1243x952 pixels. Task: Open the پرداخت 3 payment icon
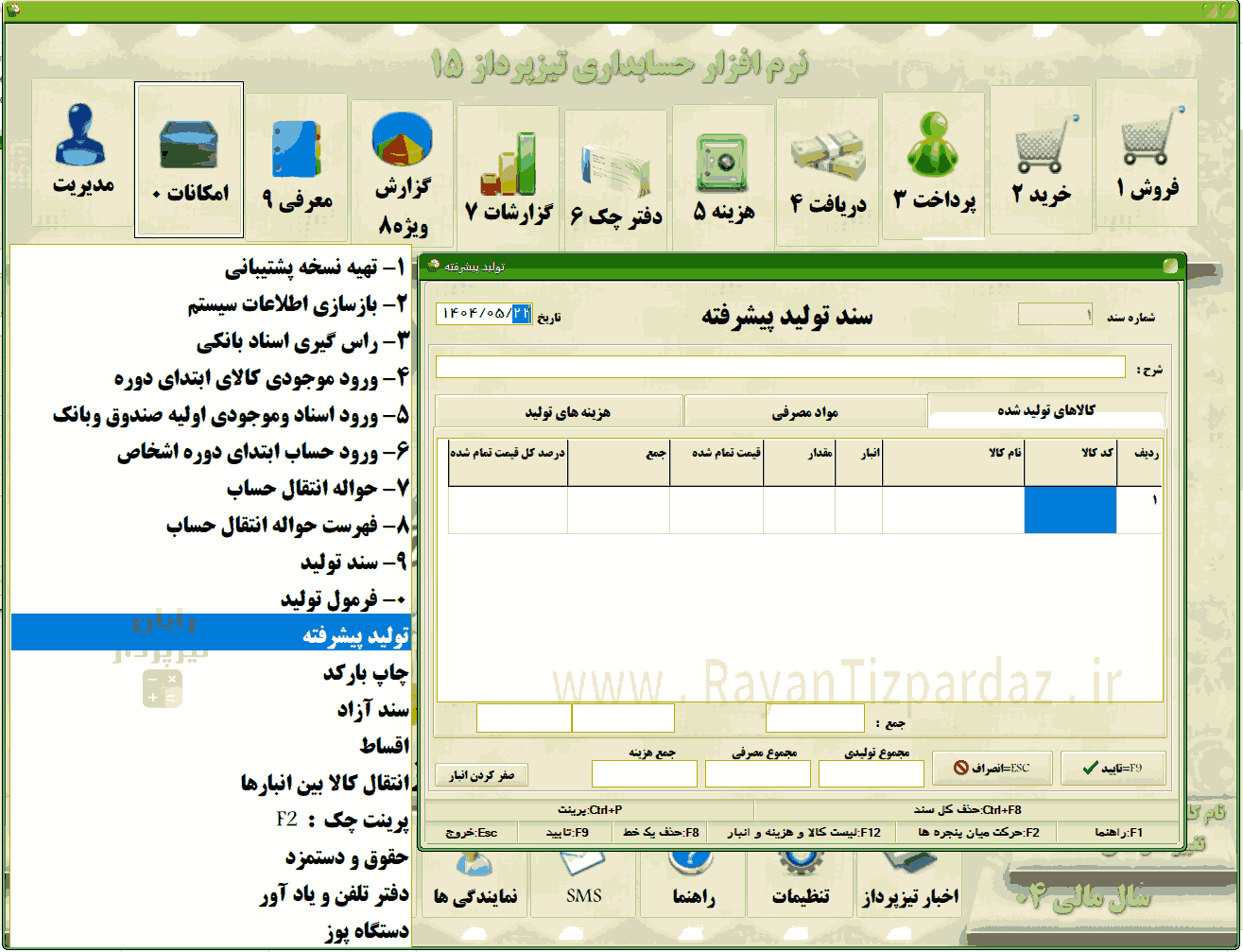934,164
